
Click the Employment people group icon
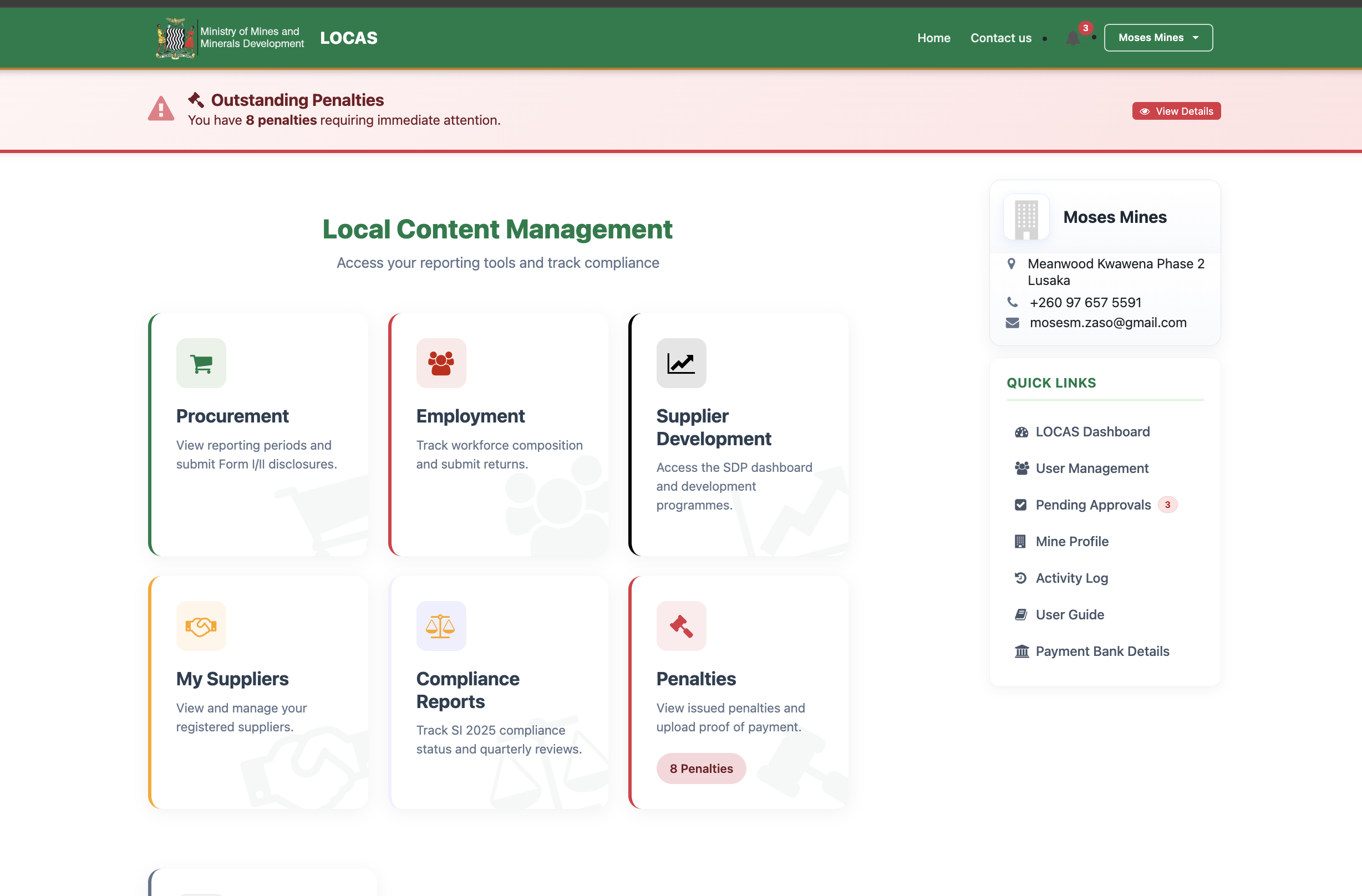click(441, 363)
